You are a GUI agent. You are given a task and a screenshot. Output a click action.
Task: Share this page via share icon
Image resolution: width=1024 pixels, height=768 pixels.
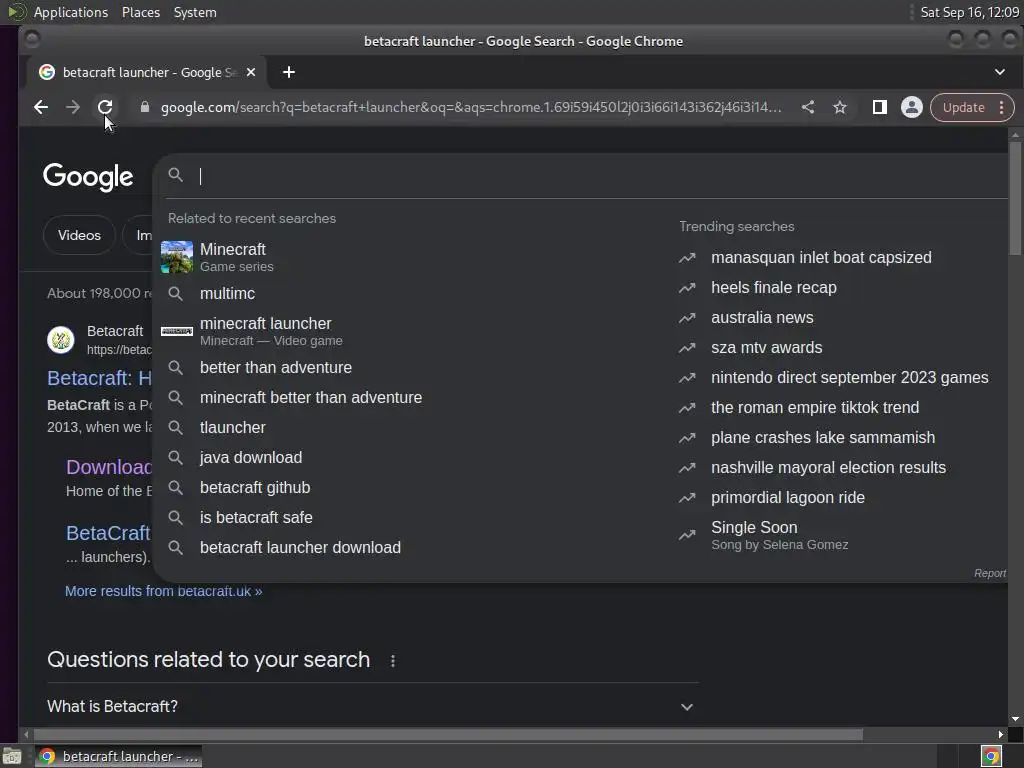pos(808,107)
